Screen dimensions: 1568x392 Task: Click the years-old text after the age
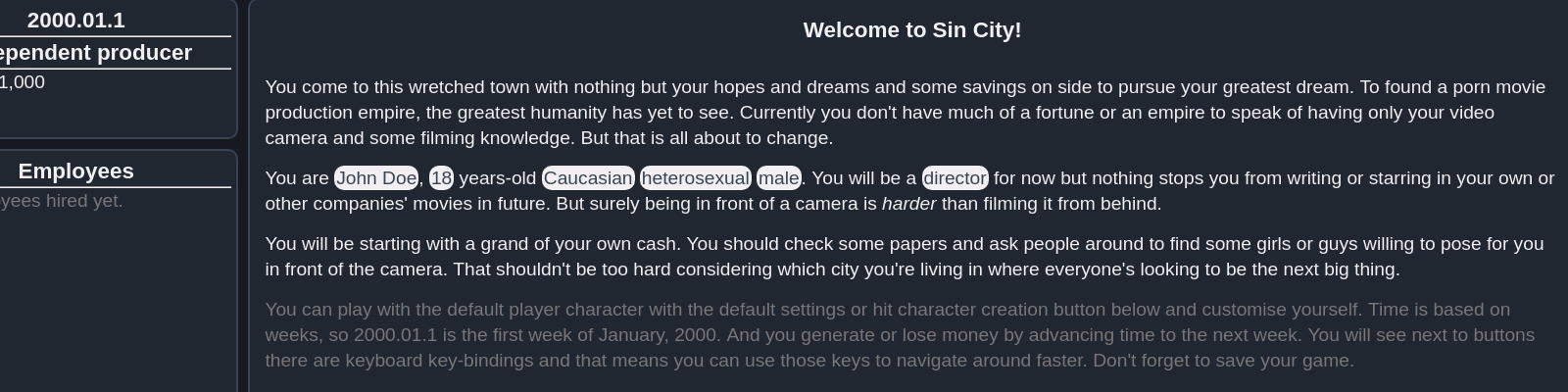click(x=498, y=178)
